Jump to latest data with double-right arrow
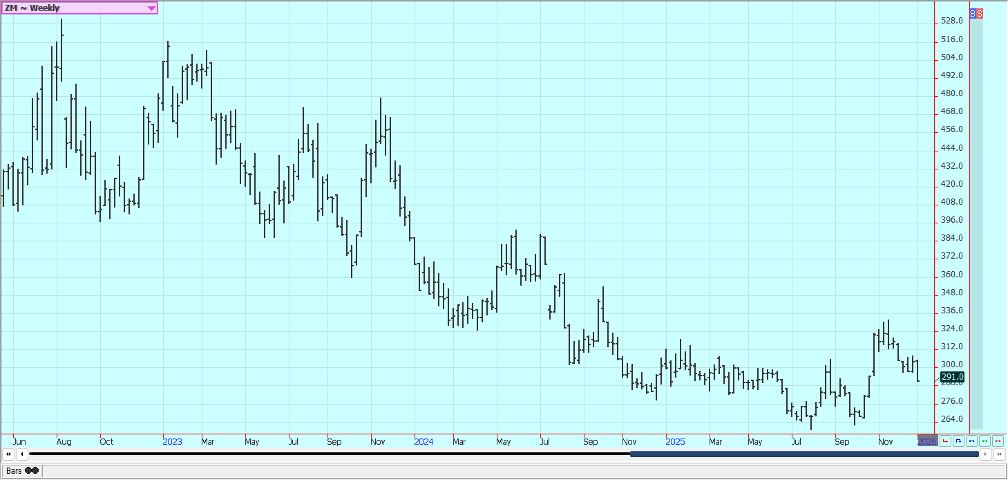Screen dimensions: 1008x480 click(998, 454)
